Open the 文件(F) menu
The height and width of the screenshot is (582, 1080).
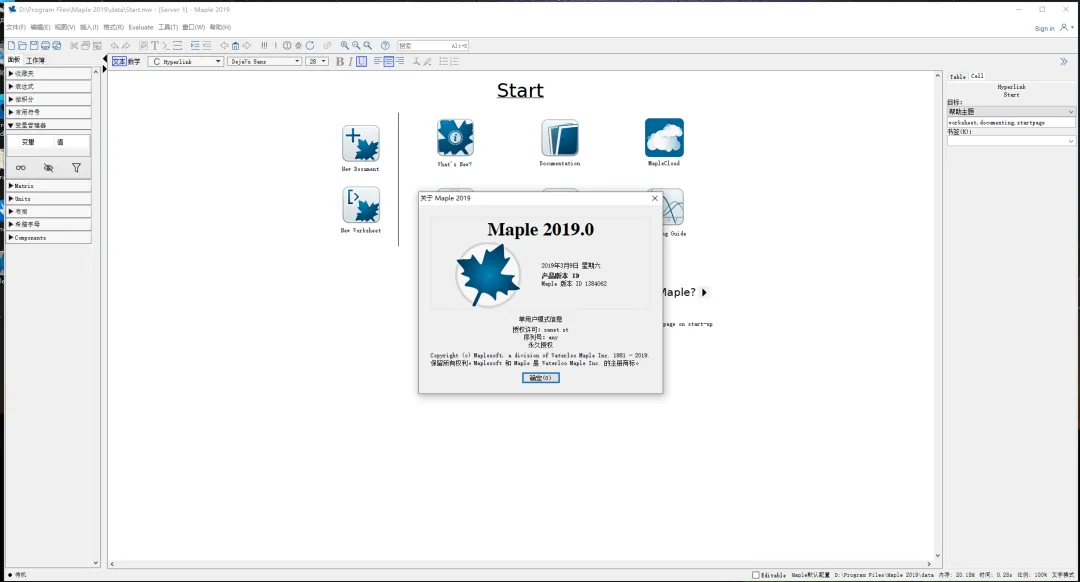pos(16,28)
